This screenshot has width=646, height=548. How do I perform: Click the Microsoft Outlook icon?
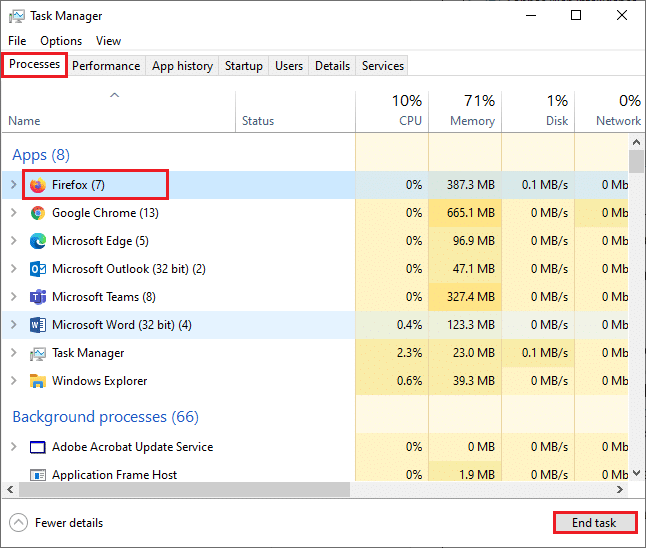click(x=38, y=269)
